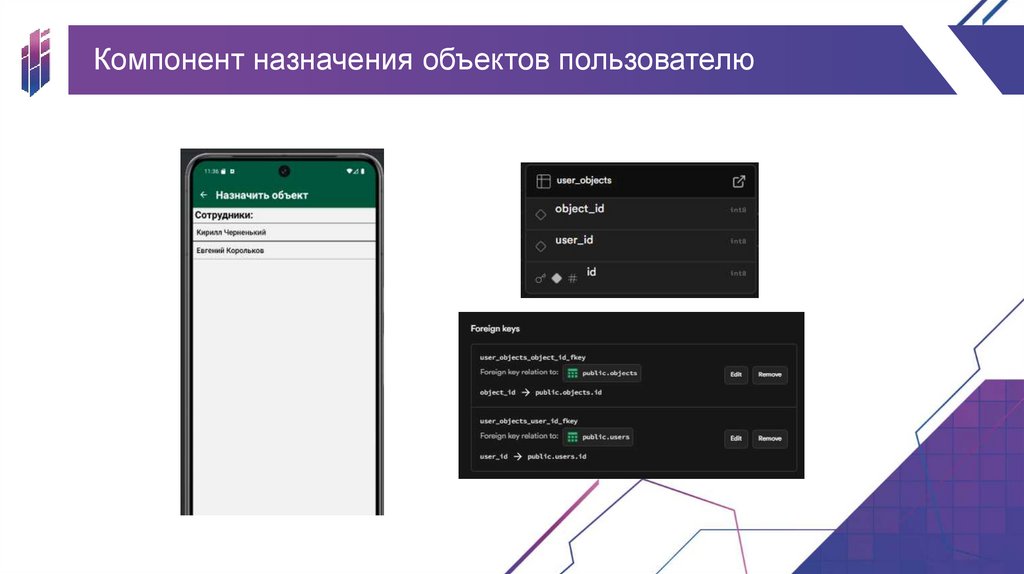This screenshot has width=1024, height=574.
Task: Click the filled diamond icon in id row
Action: point(556,278)
